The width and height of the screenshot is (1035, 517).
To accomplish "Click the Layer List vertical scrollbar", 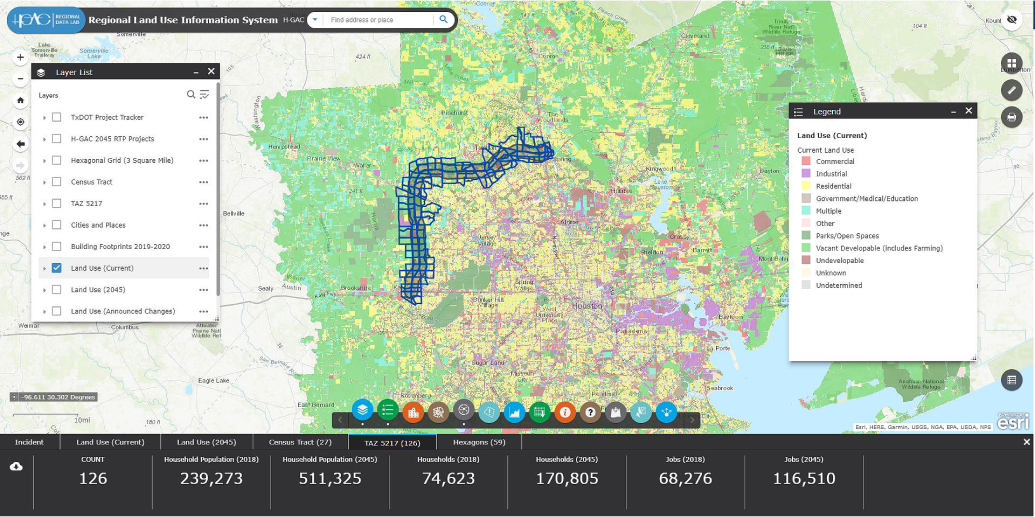I will point(218,191).
